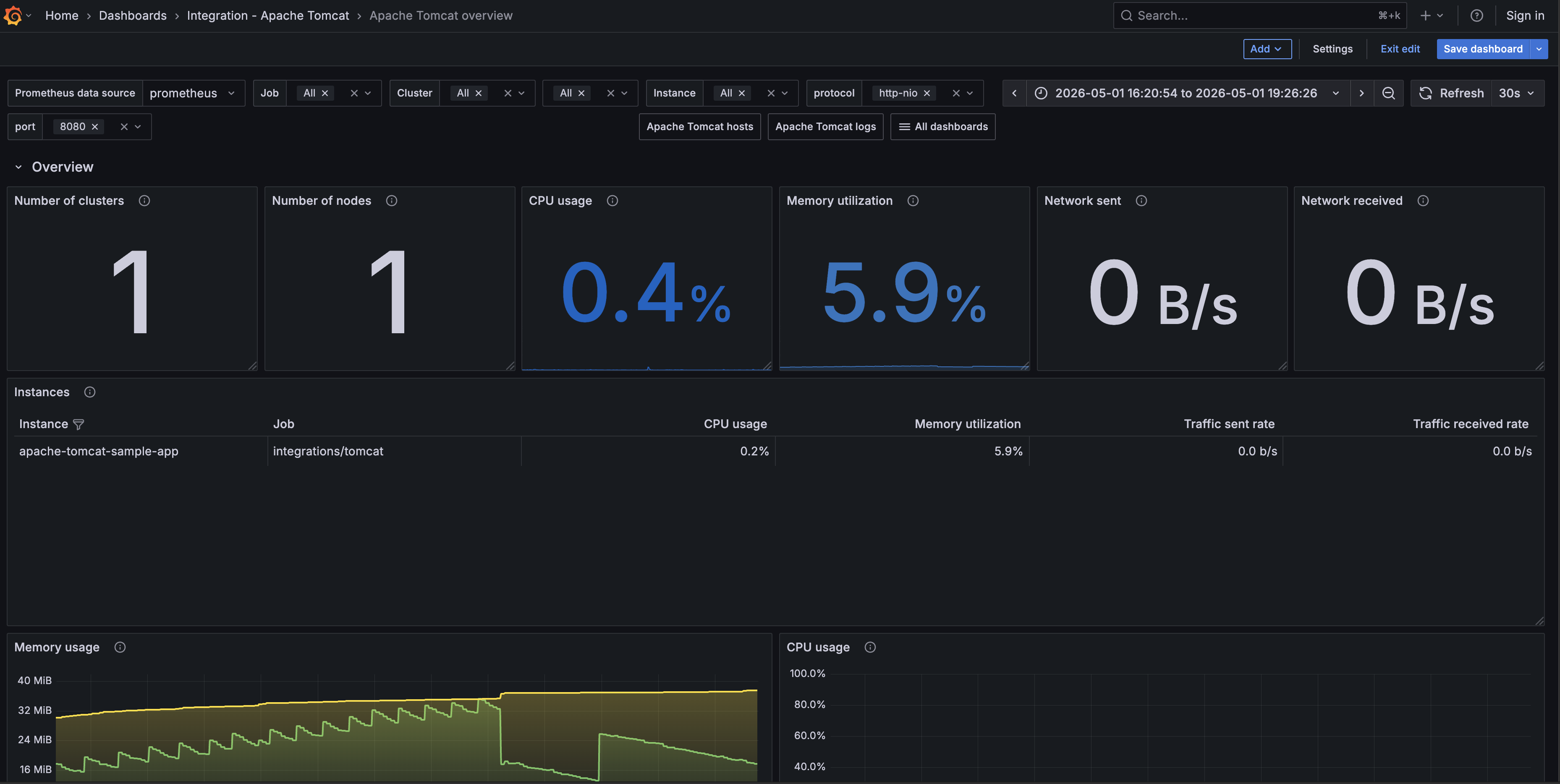
Task: Remove http-nio protocol value
Action: 927,93
